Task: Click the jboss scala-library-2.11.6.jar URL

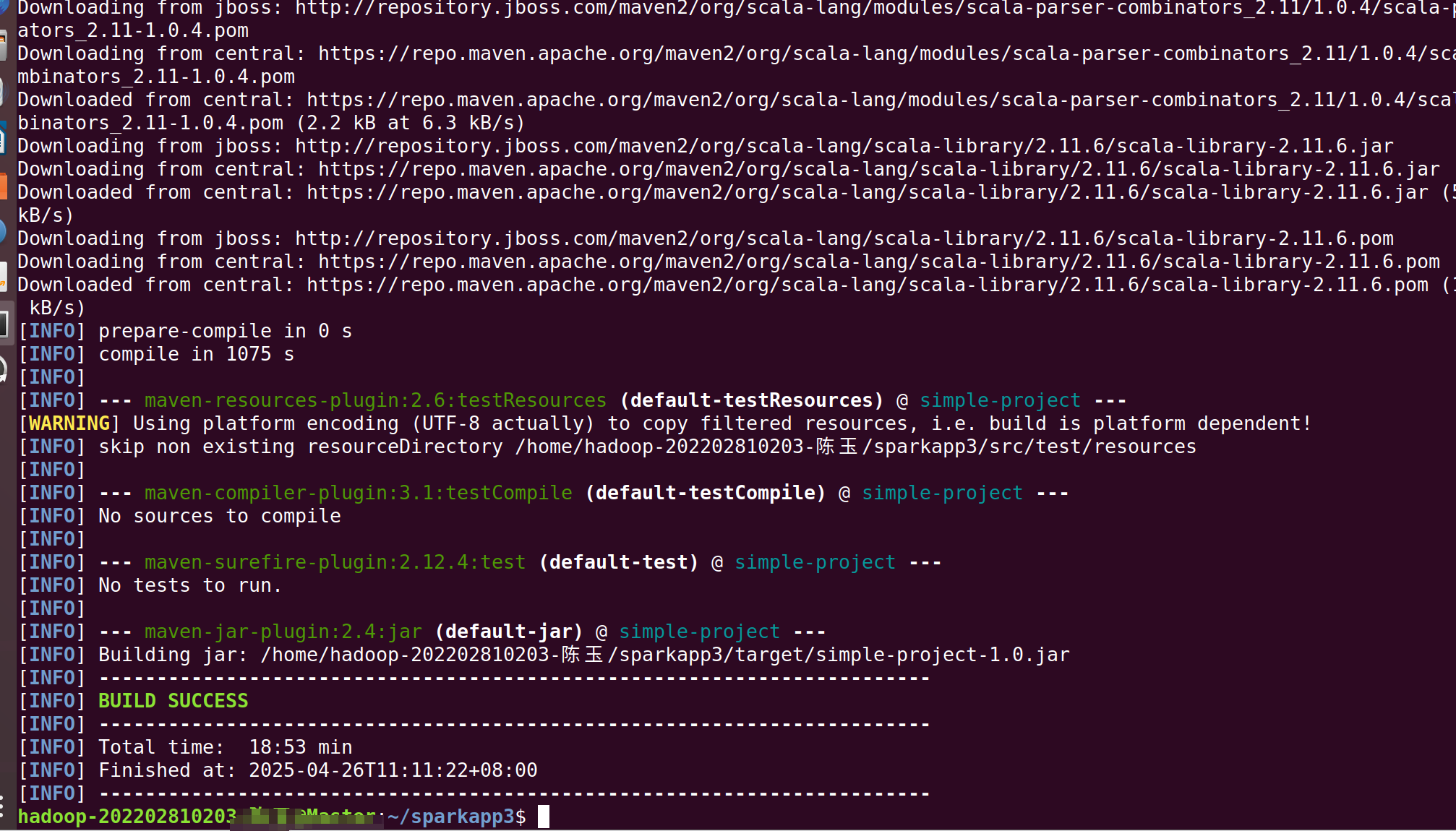Action: pyautogui.click(x=844, y=146)
